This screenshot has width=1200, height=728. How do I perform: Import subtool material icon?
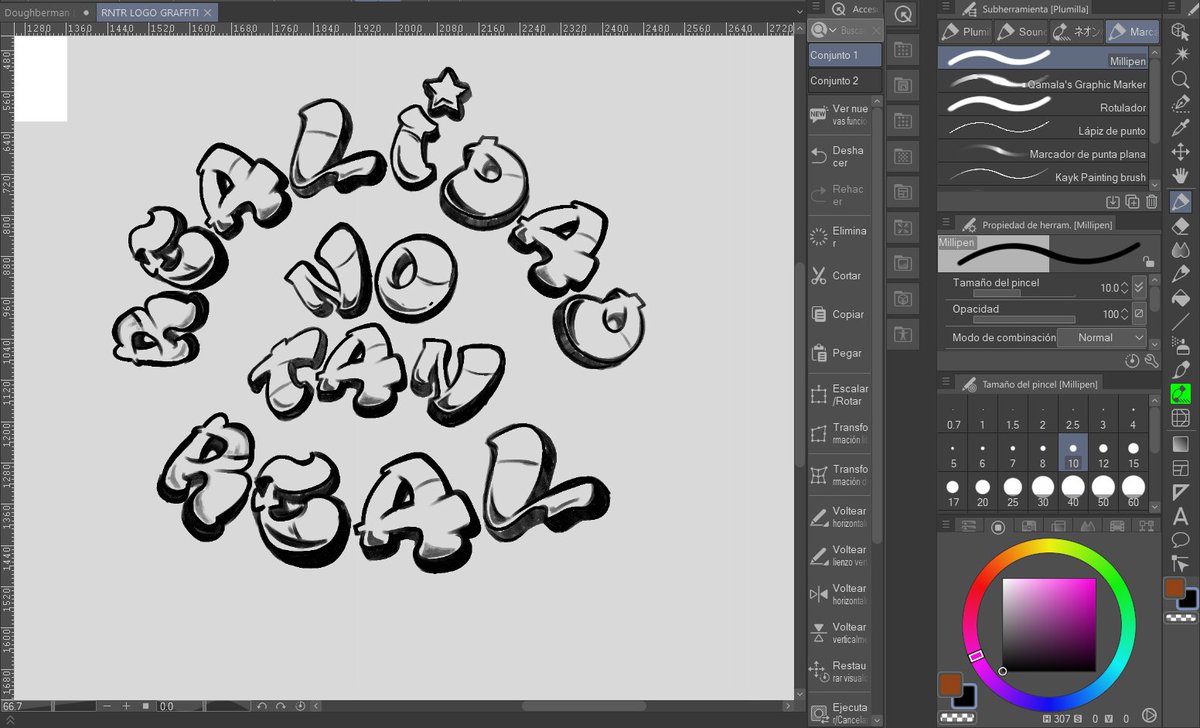tap(1113, 201)
